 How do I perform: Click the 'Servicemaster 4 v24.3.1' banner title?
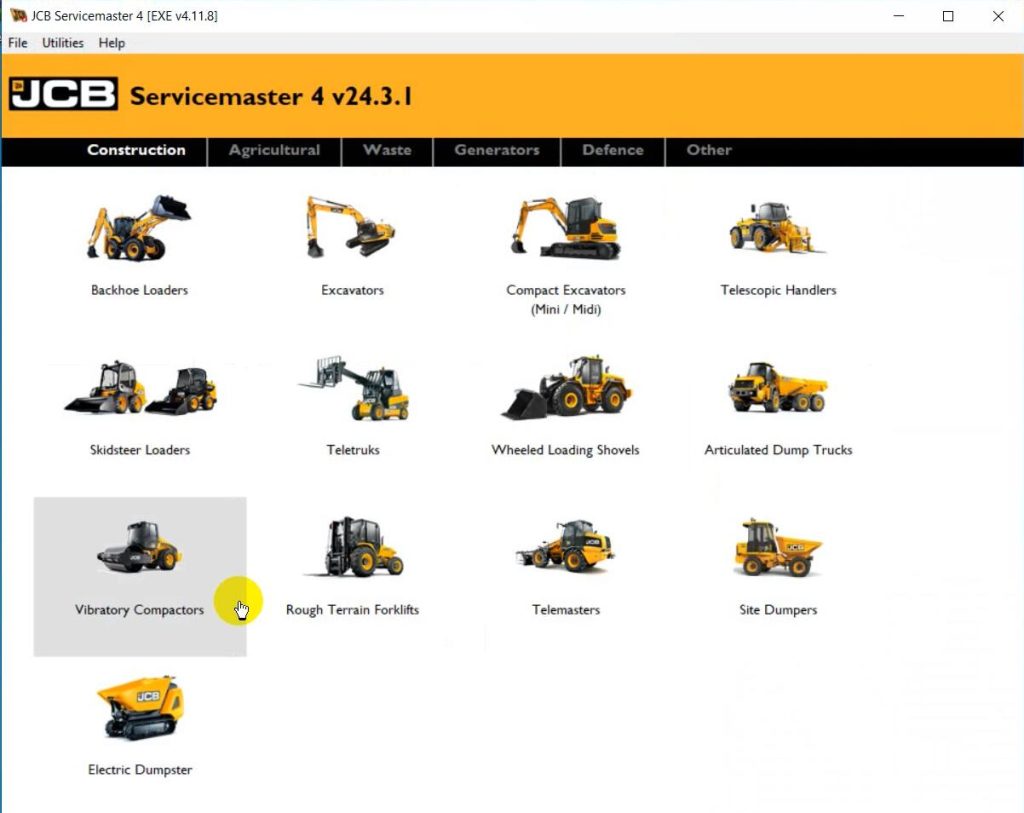[x=271, y=97]
